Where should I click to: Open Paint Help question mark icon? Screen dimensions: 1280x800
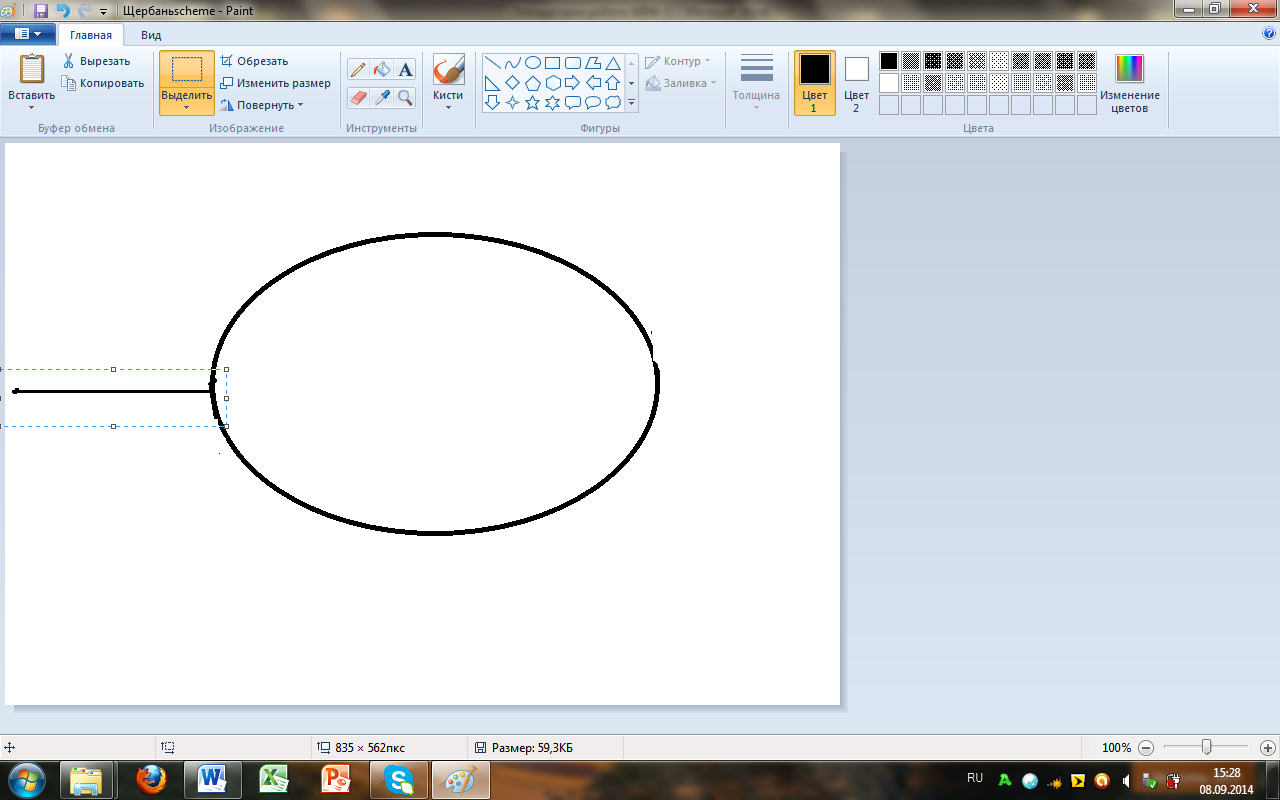pyautogui.click(x=1269, y=33)
